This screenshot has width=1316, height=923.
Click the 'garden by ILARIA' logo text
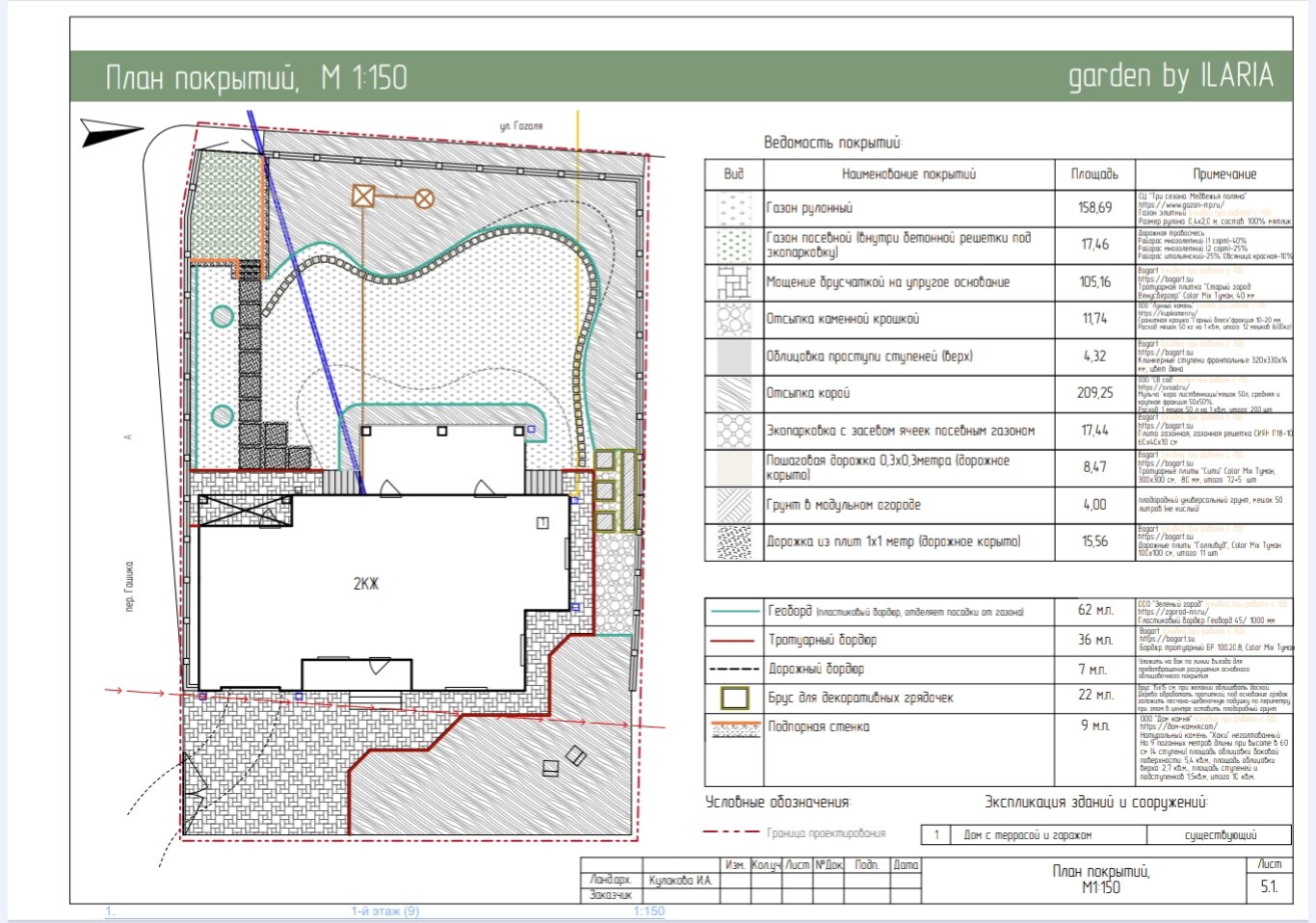coord(1171,75)
